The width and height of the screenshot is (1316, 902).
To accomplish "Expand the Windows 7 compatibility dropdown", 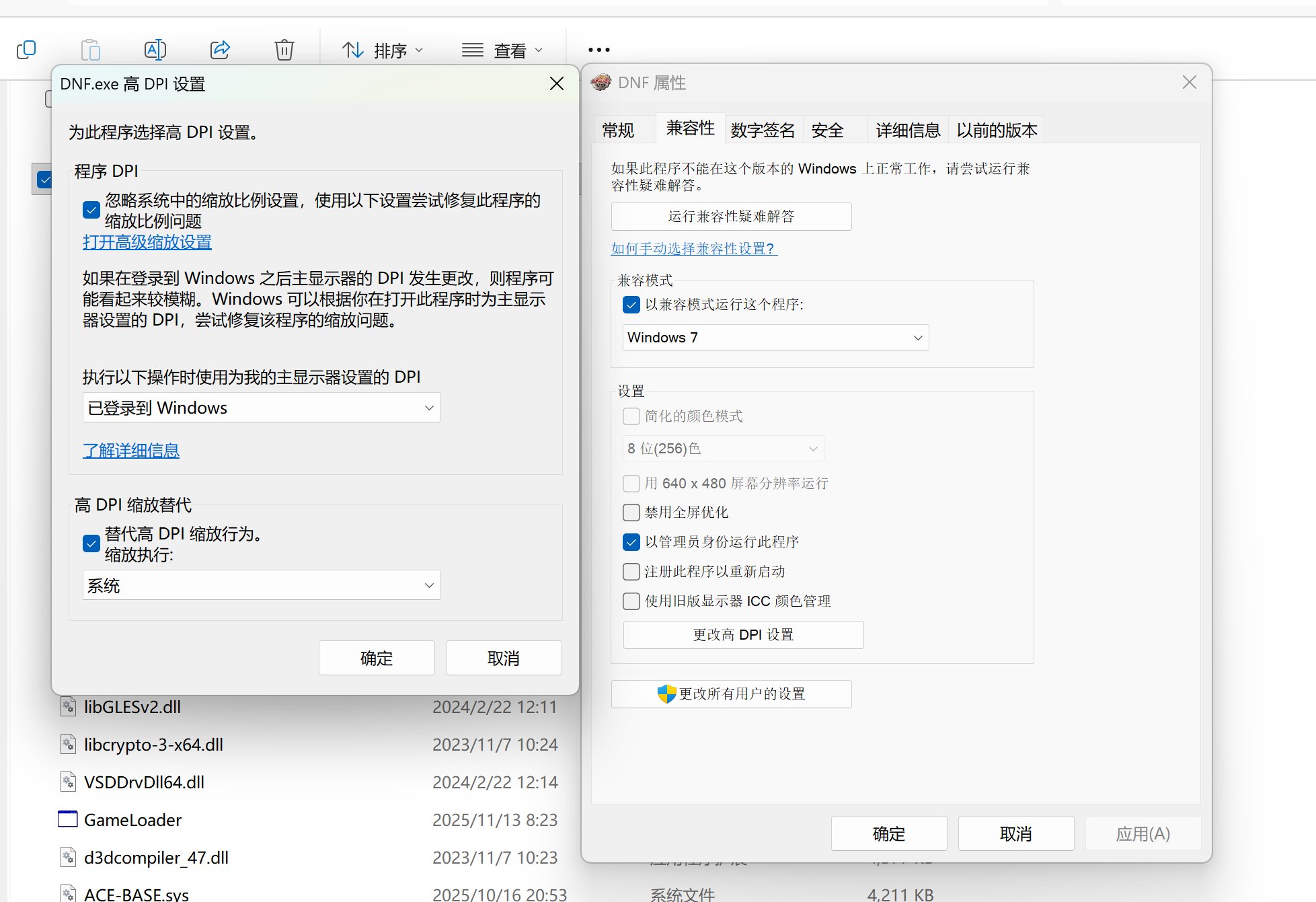I will [x=775, y=338].
